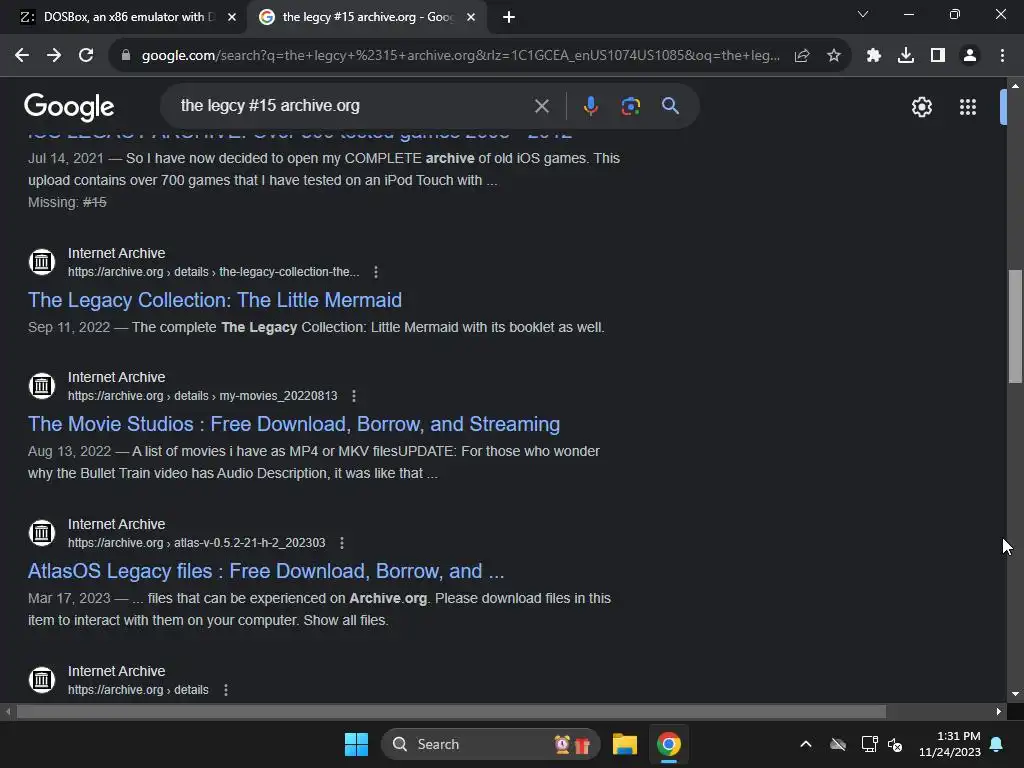Image resolution: width=1024 pixels, height=768 pixels.
Task: Go back to the previous page
Action: [22, 56]
